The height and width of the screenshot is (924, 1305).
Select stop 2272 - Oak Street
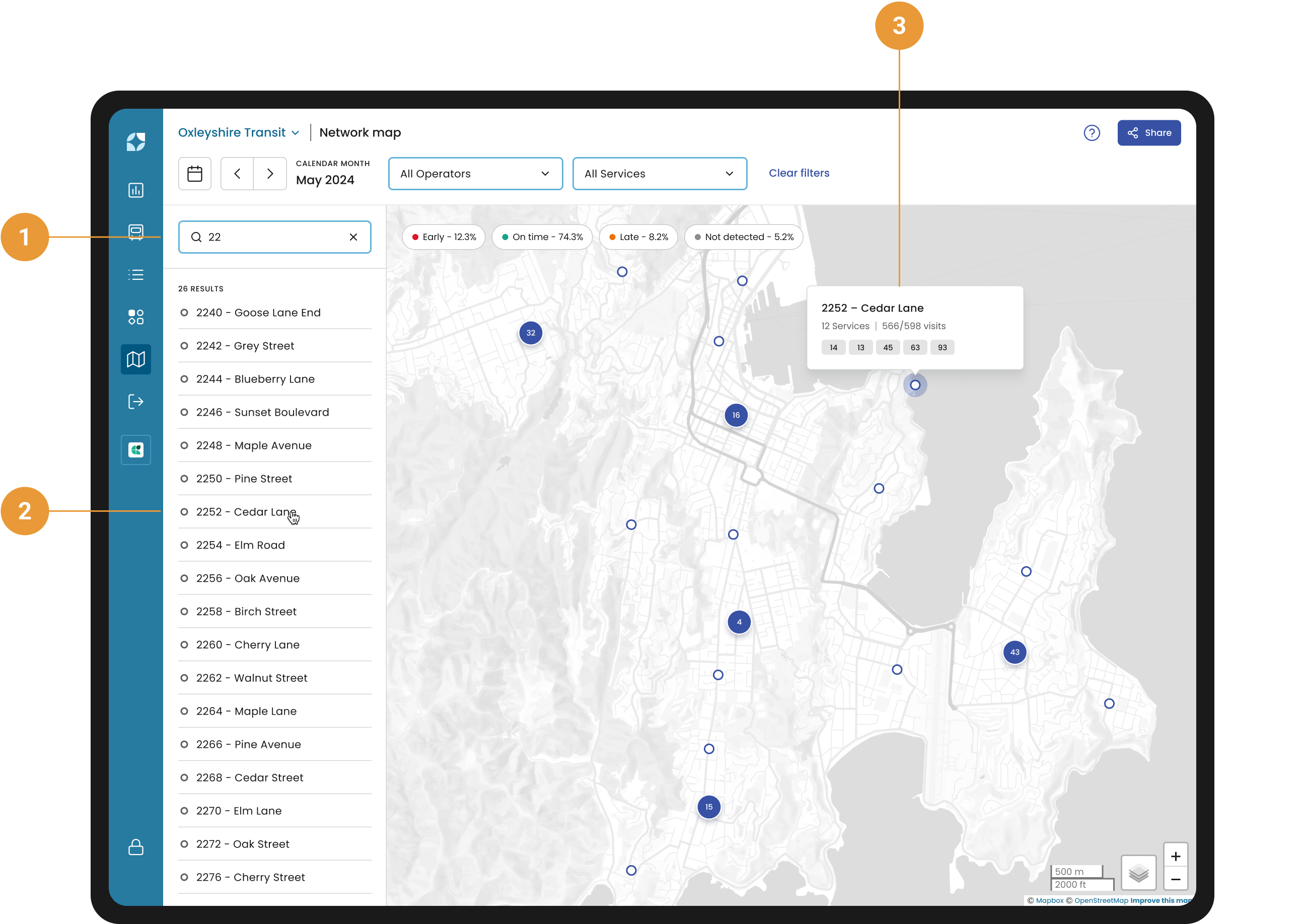click(x=274, y=844)
